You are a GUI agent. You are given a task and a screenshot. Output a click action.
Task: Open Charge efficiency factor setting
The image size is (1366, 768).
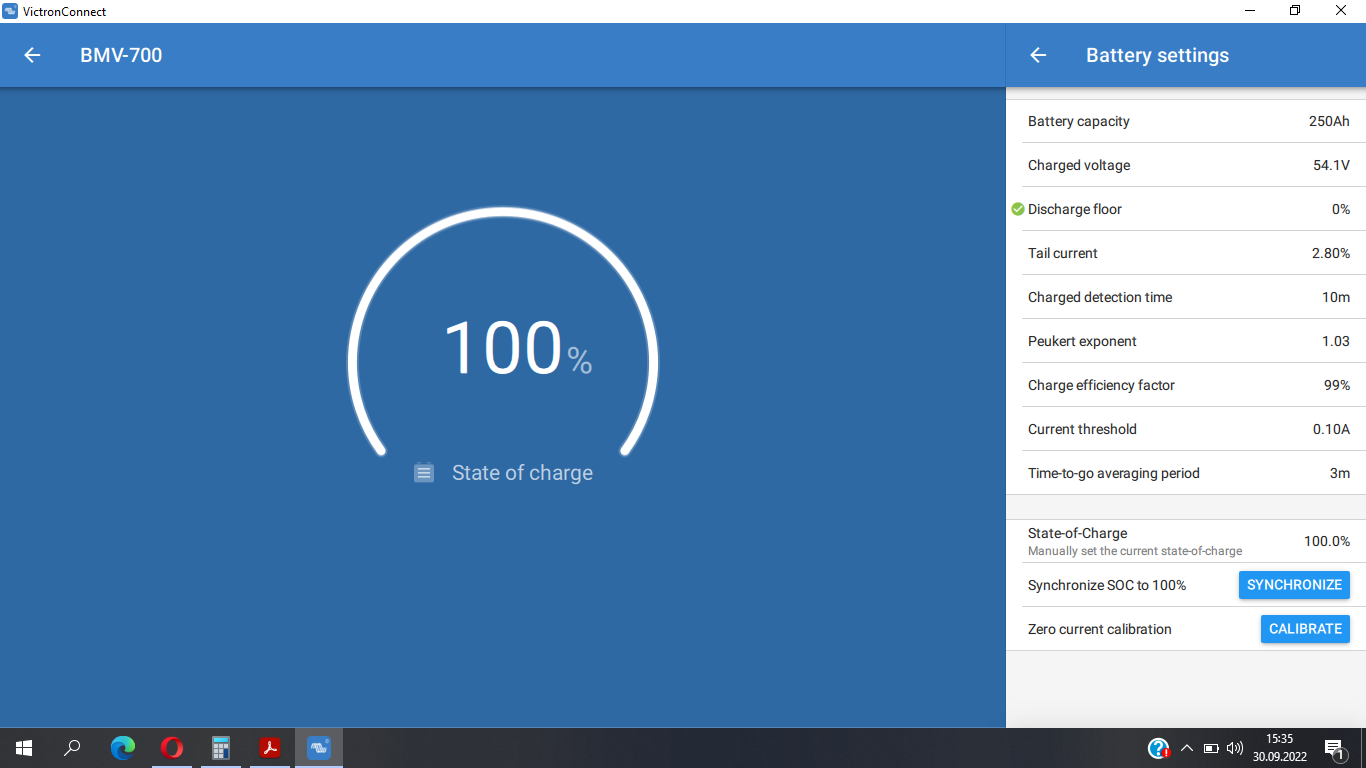pyautogui.click(x=1188, y=385)
